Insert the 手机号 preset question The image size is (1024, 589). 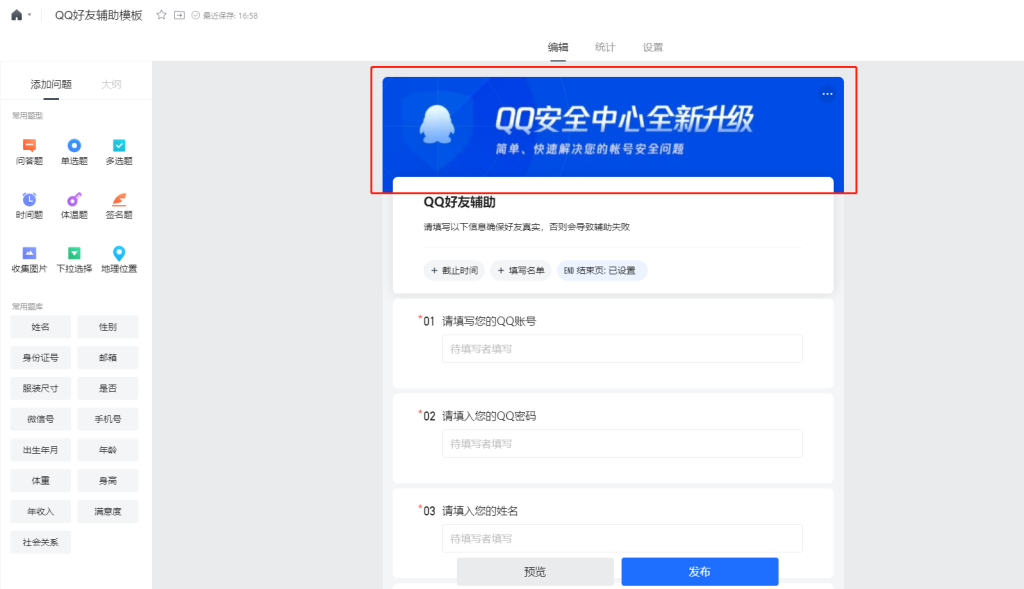click(108, 419)
